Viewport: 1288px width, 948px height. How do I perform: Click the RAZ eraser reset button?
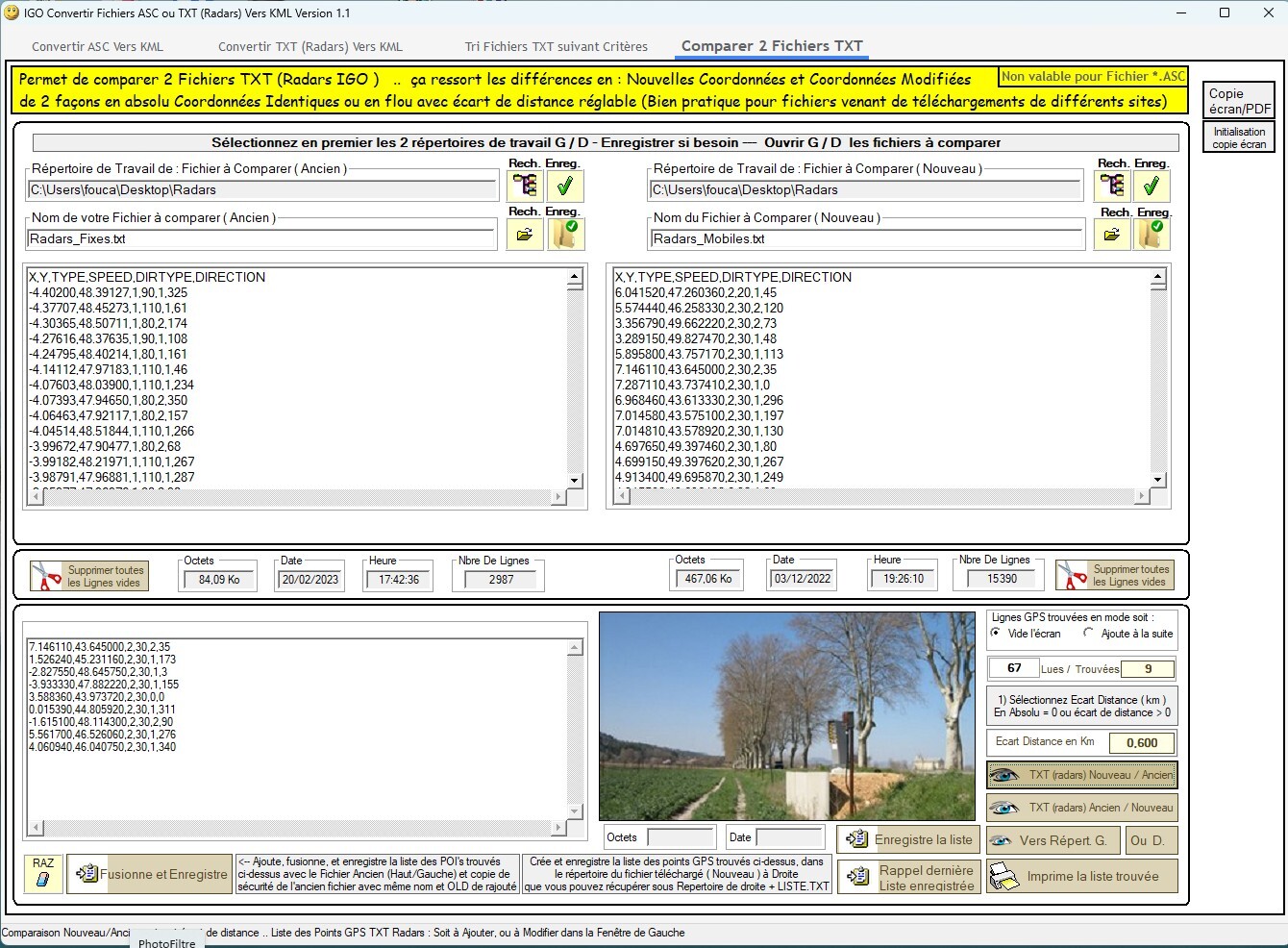(43, 874)
